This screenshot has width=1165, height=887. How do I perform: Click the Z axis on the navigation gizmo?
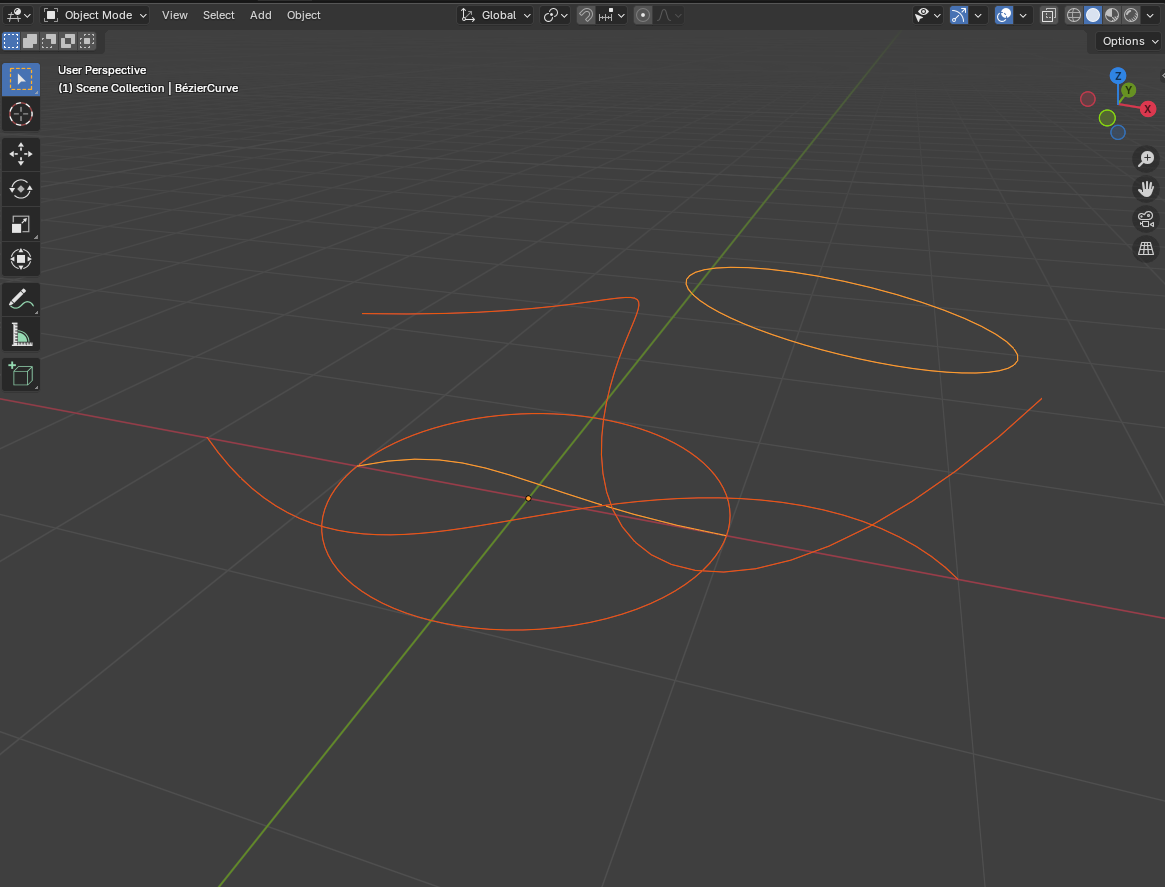point(1117,75)
